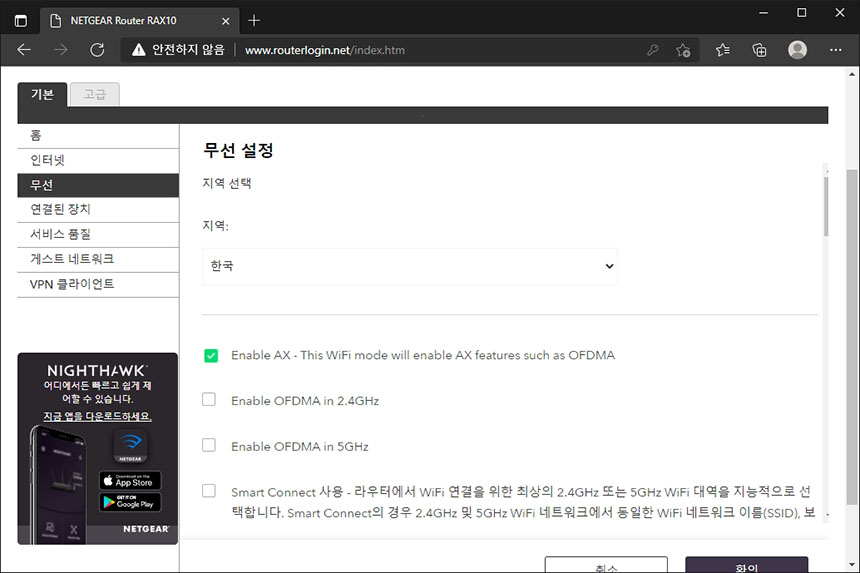Click the page scroll-up arrow

[x=852, y=74]
